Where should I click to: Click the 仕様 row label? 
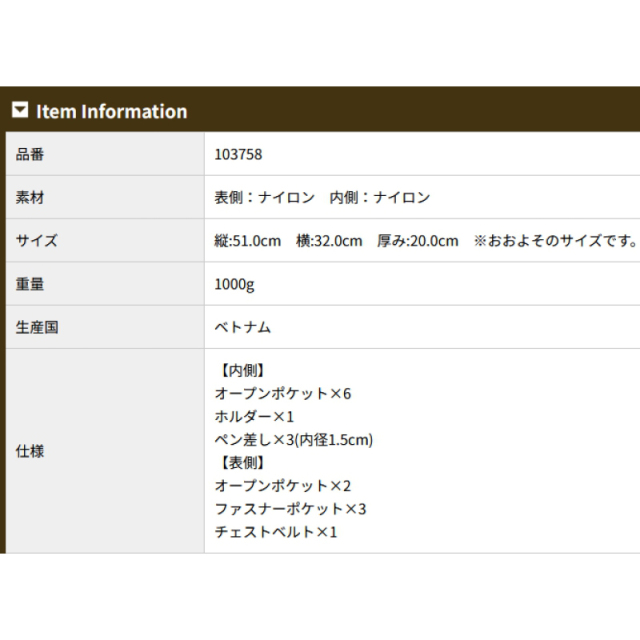pos(30,451)
